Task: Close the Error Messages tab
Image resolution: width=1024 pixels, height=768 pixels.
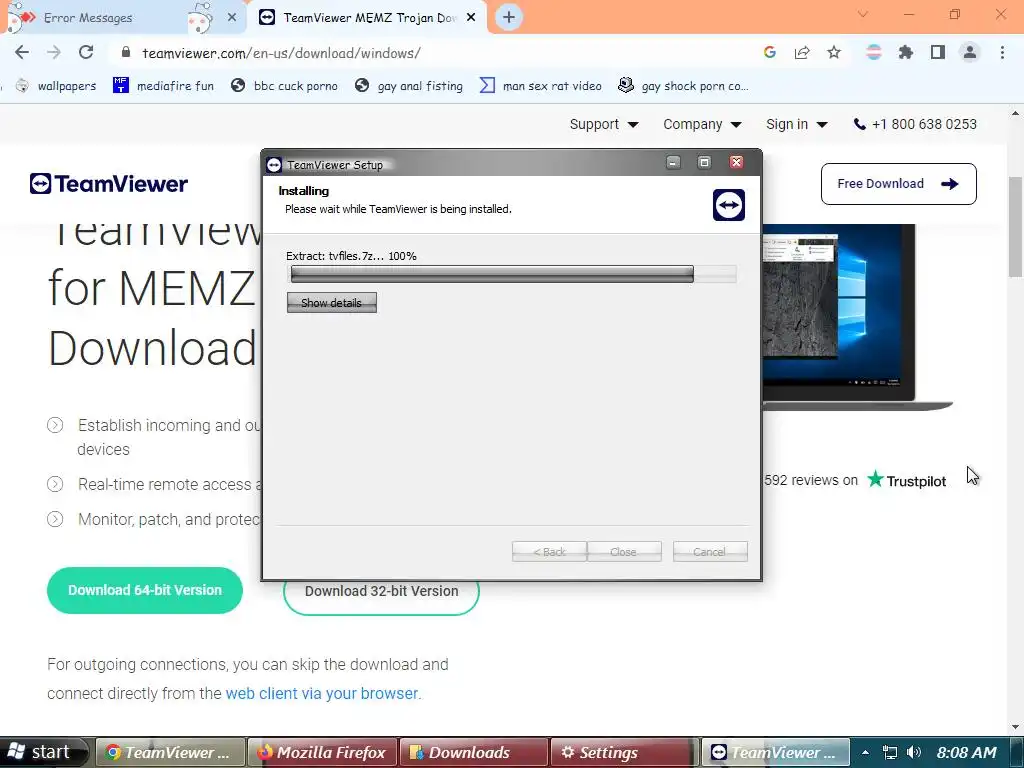Action: click(232, 18)
